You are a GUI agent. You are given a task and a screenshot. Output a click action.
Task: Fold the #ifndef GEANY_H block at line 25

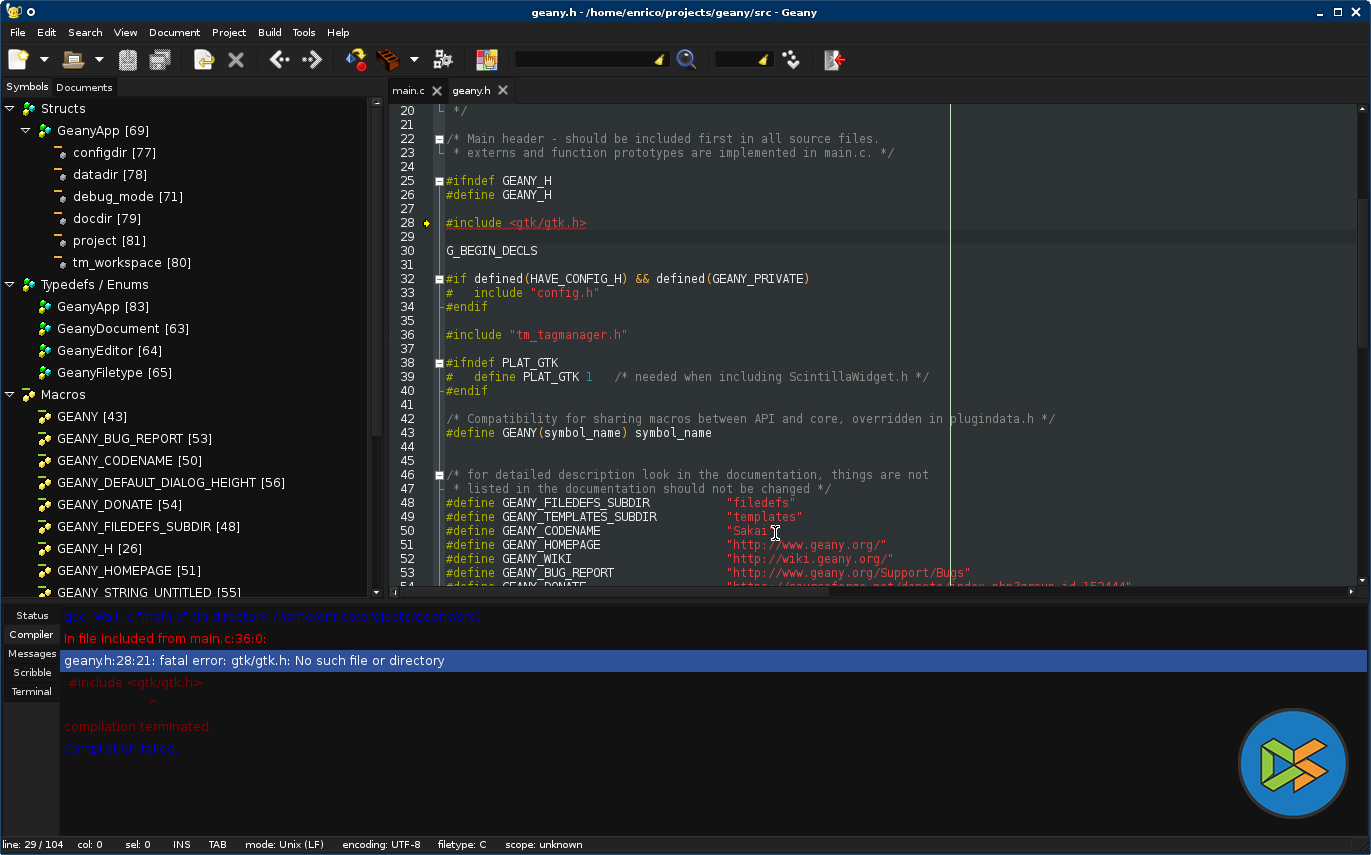[x=439, y=181]
